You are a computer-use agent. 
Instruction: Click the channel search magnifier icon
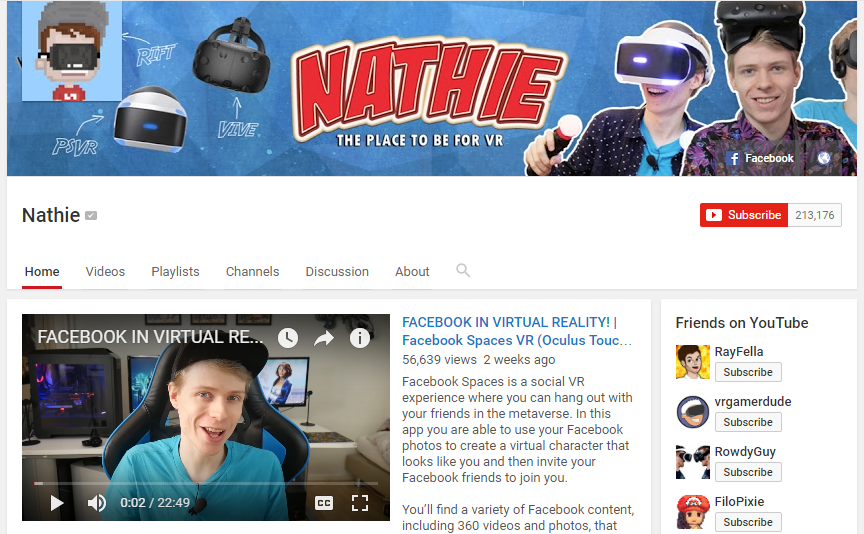coord(463,270)
